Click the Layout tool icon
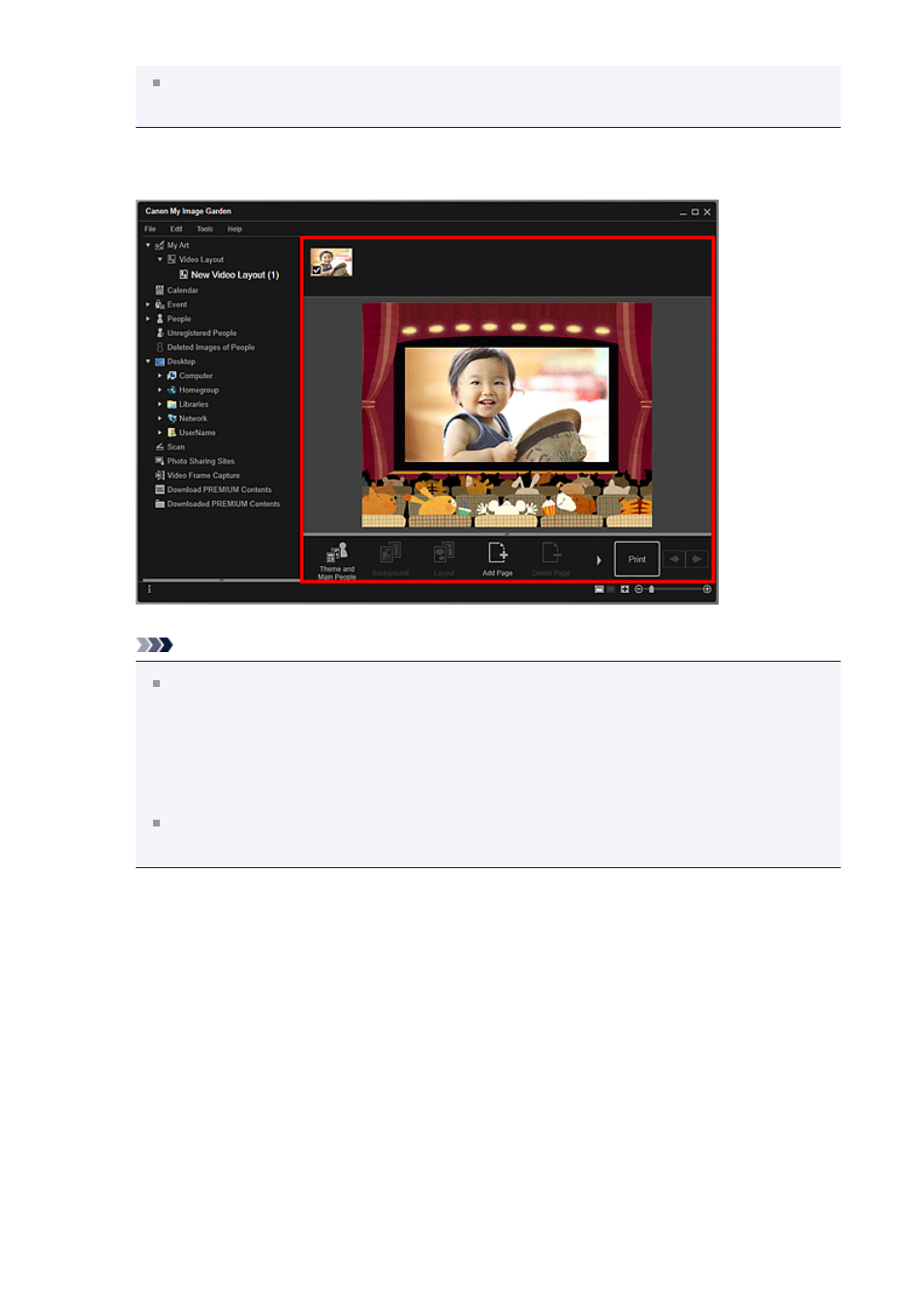This screenshot has width=924, height=1308. coord(444,552)
